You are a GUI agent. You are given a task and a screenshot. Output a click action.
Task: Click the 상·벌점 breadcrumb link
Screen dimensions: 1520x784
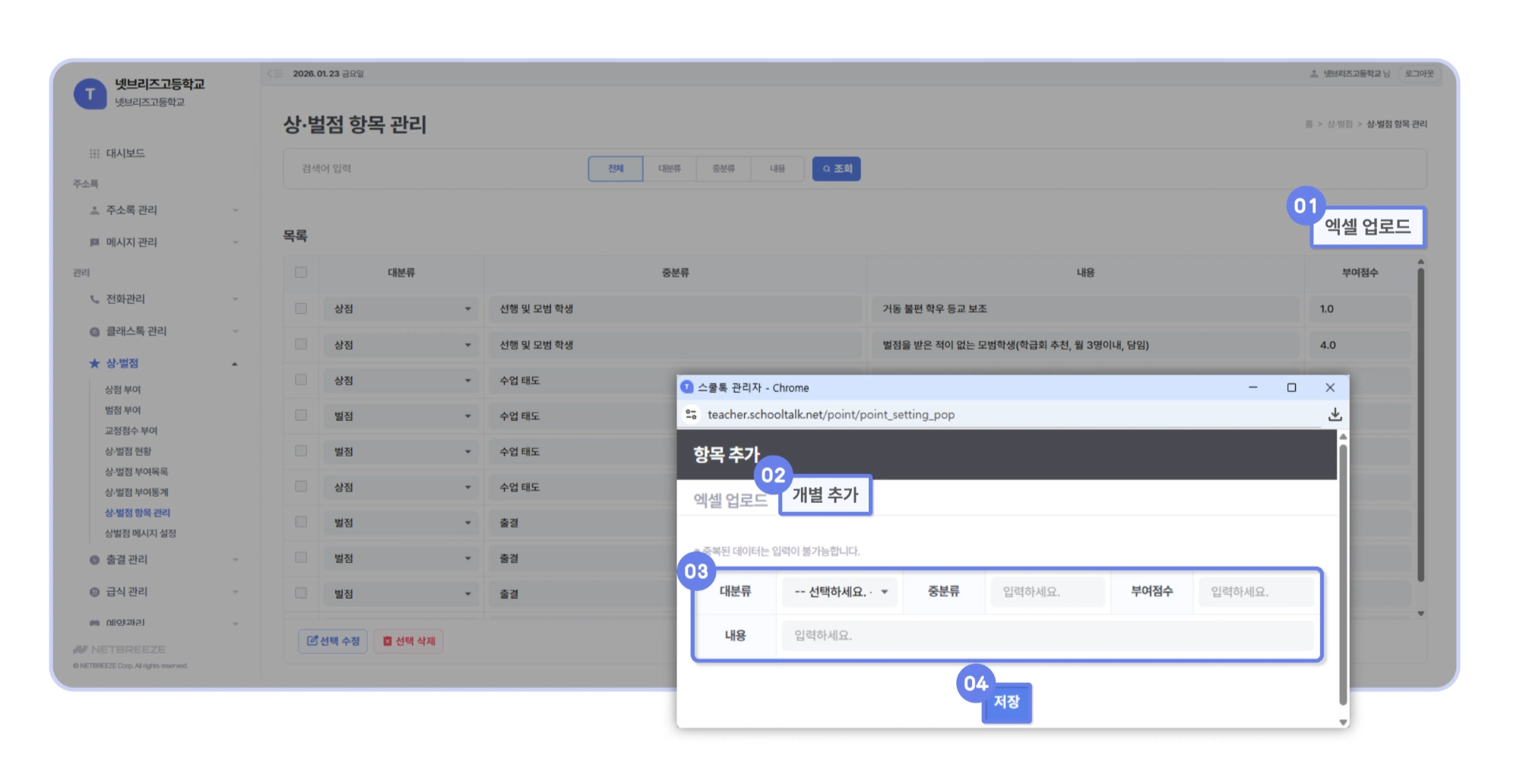pyautogui.click(x=1340, y=124)
